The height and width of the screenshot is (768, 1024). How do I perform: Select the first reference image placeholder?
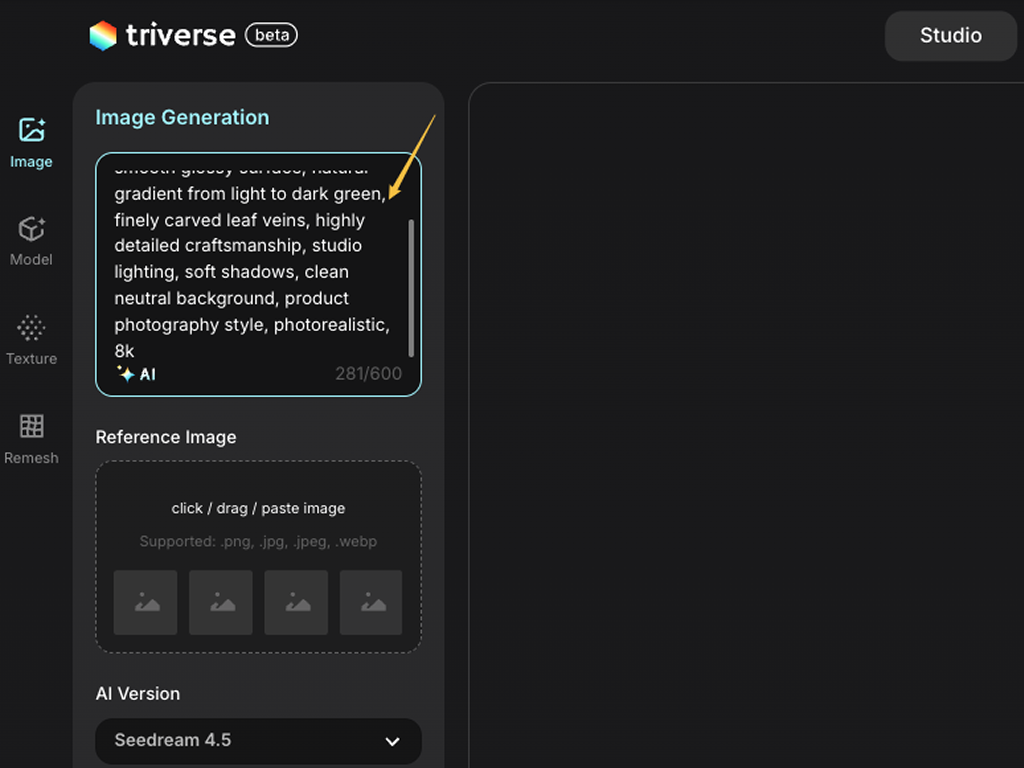click(x=145, y=603)
